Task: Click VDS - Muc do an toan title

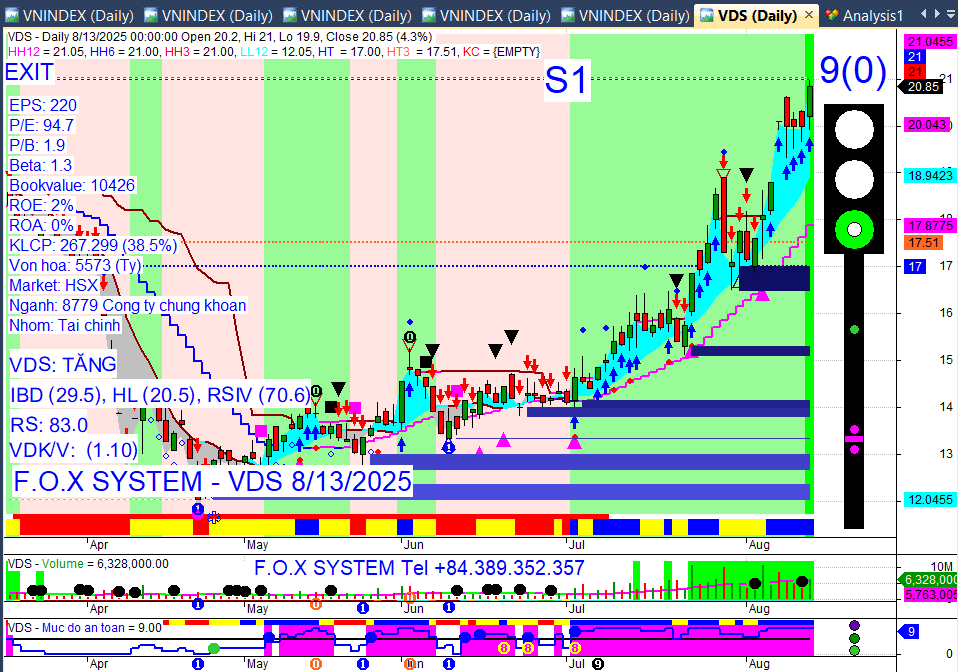Action: tap(84, 627)
